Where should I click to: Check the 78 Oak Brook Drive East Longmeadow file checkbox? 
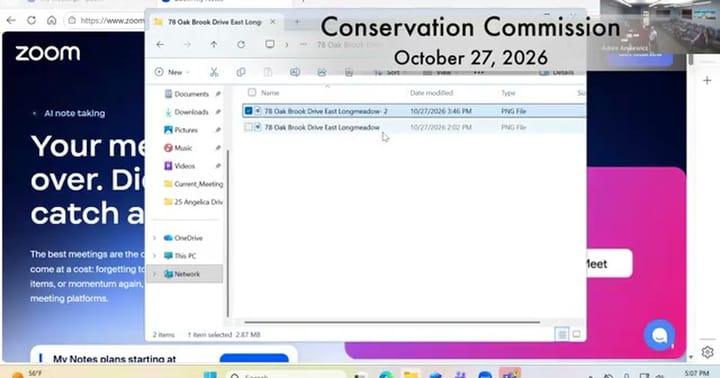point(248,127)
